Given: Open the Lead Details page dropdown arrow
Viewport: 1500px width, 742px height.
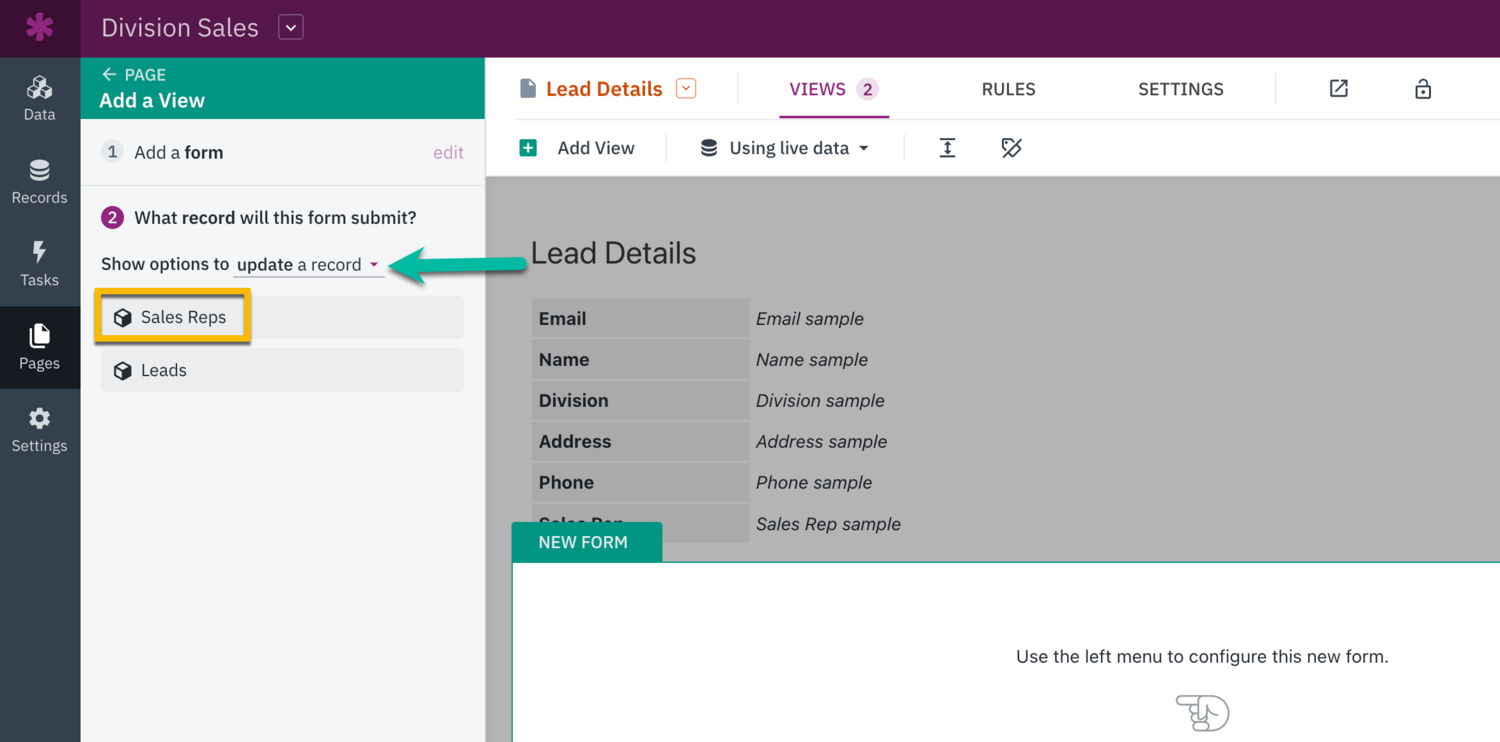Looking at the screenshot, I should [686, 89].
